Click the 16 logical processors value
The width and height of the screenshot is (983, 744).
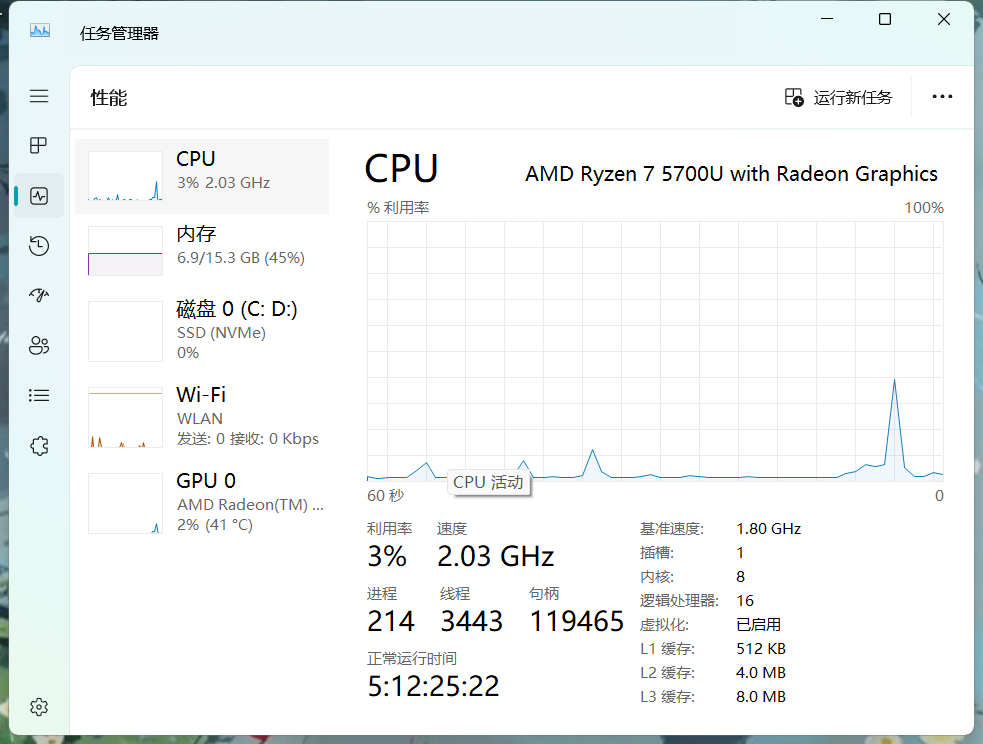point(745,601)
